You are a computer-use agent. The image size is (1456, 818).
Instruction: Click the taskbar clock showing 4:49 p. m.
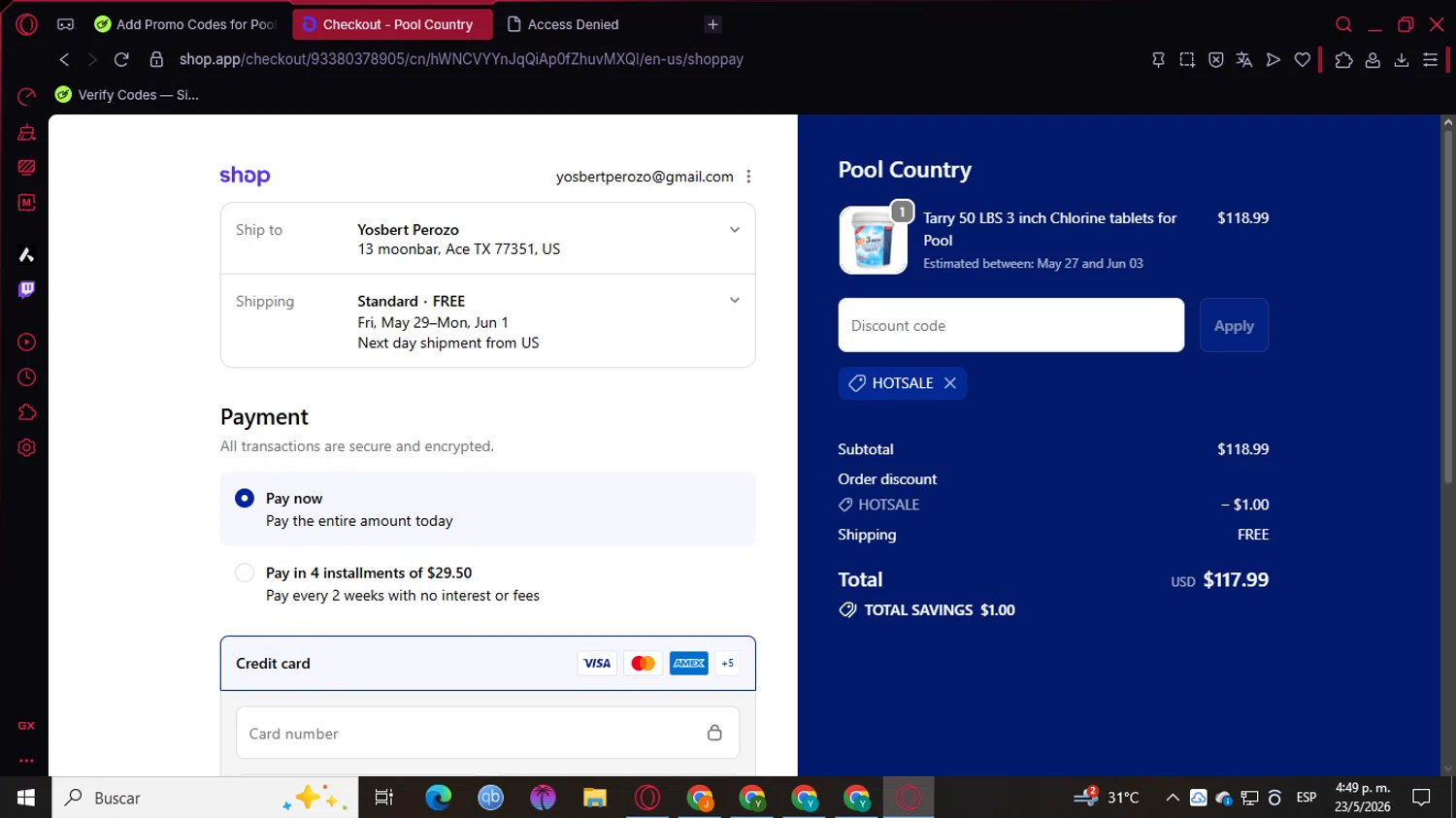[x=1362, y=798]
